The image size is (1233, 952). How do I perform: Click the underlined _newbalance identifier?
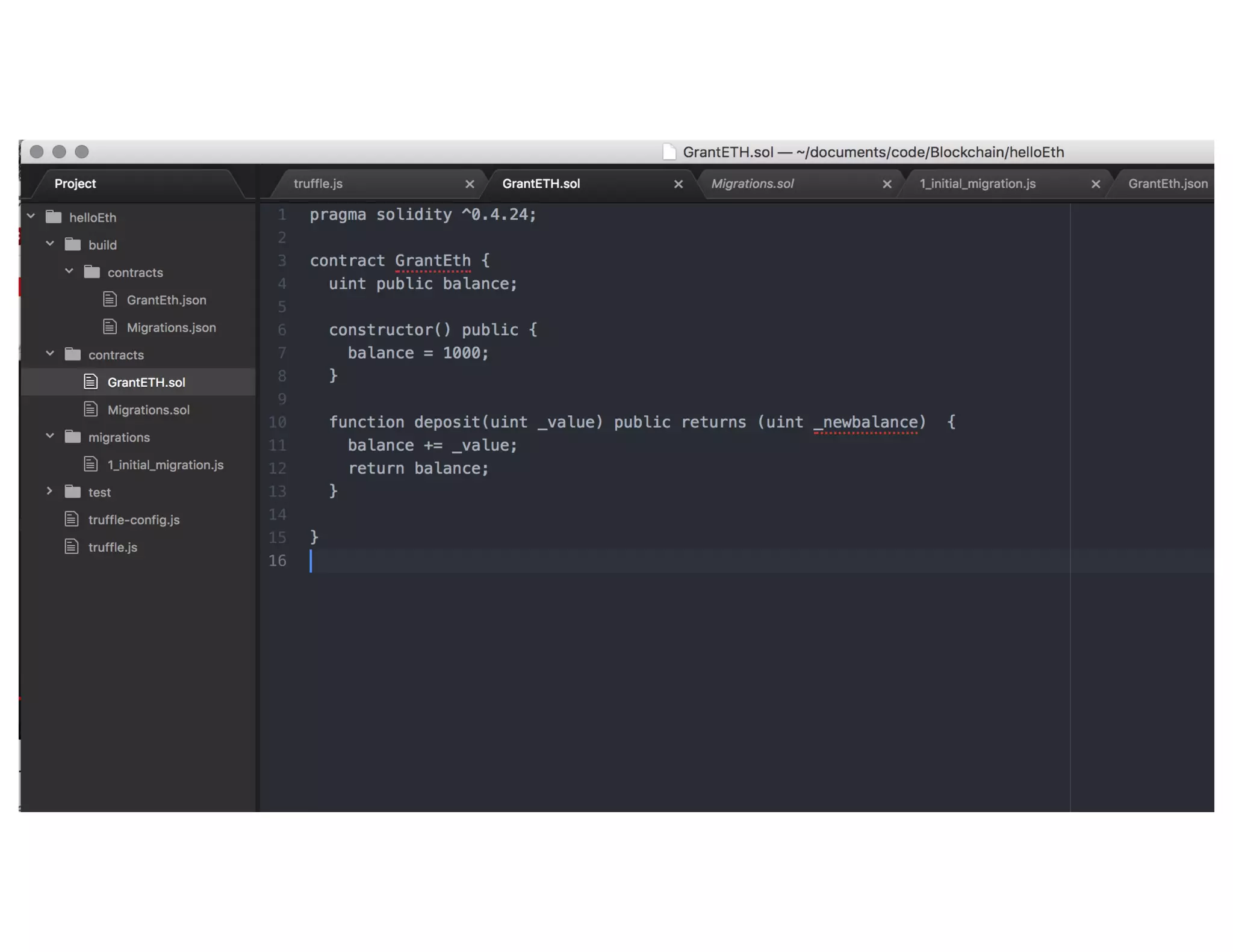point(866,422)
